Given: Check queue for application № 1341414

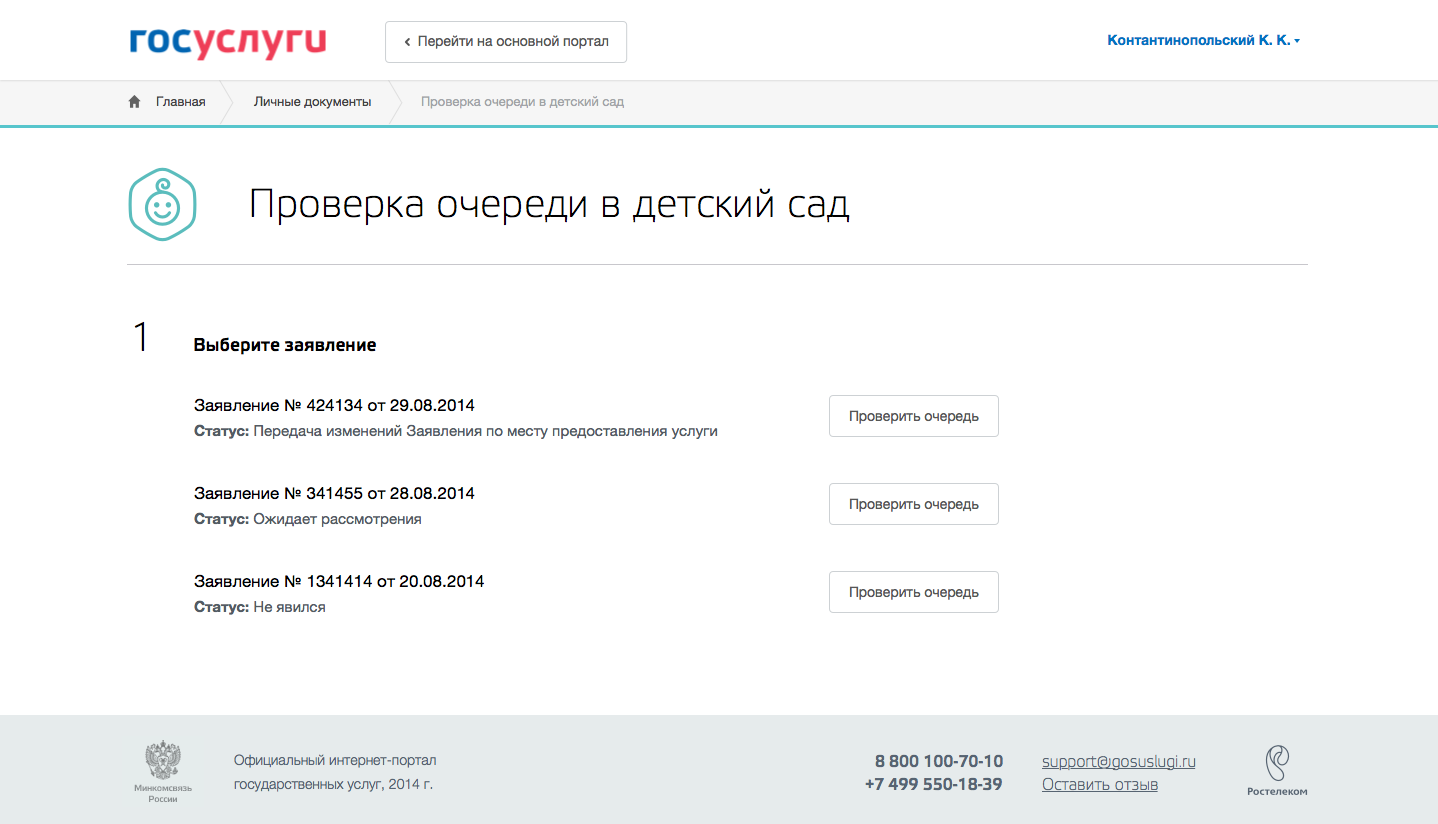Looking at the screenshot, I should coord(914,592).
